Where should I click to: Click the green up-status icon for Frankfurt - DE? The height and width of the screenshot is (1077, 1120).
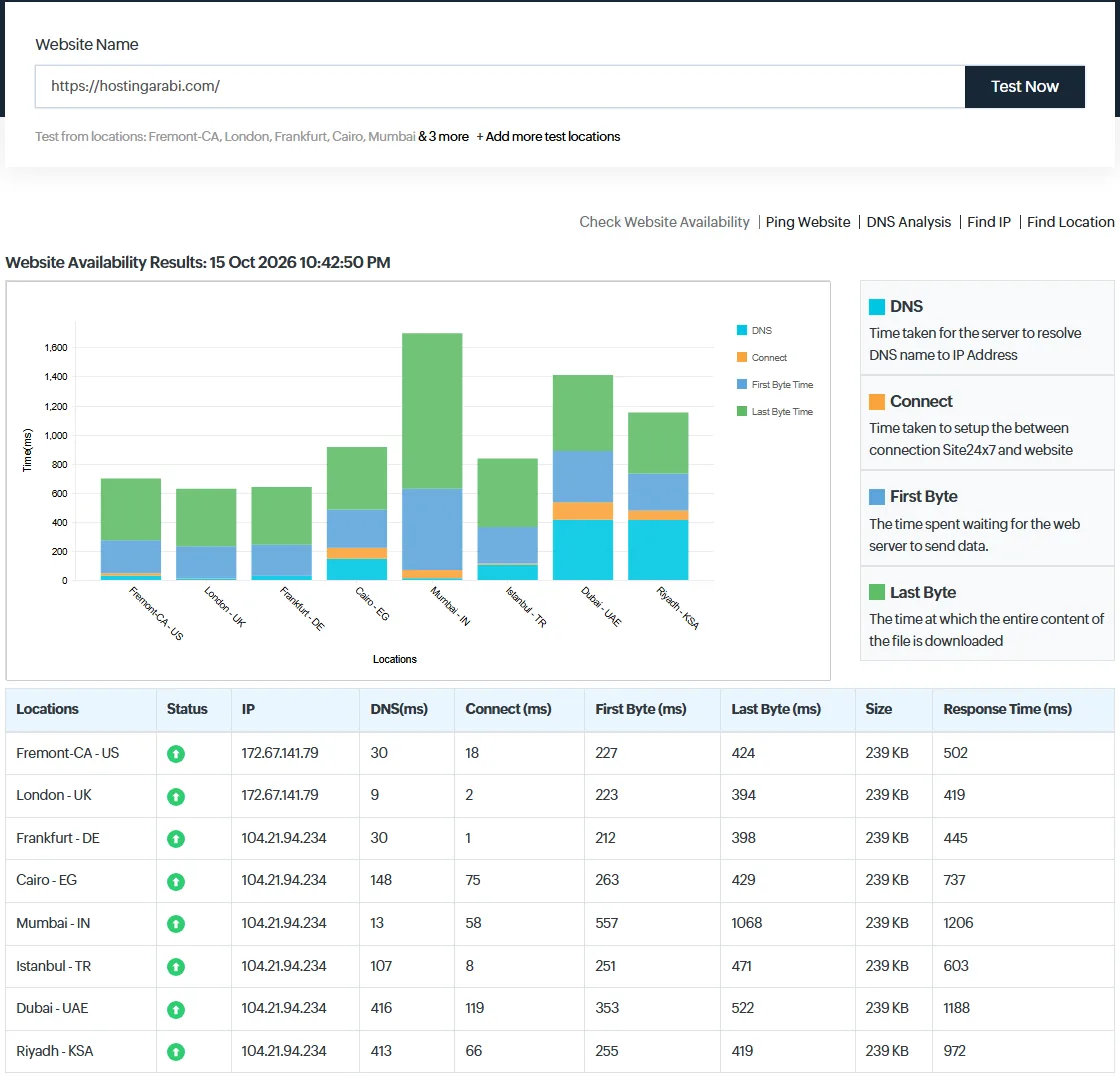(176, 838)
